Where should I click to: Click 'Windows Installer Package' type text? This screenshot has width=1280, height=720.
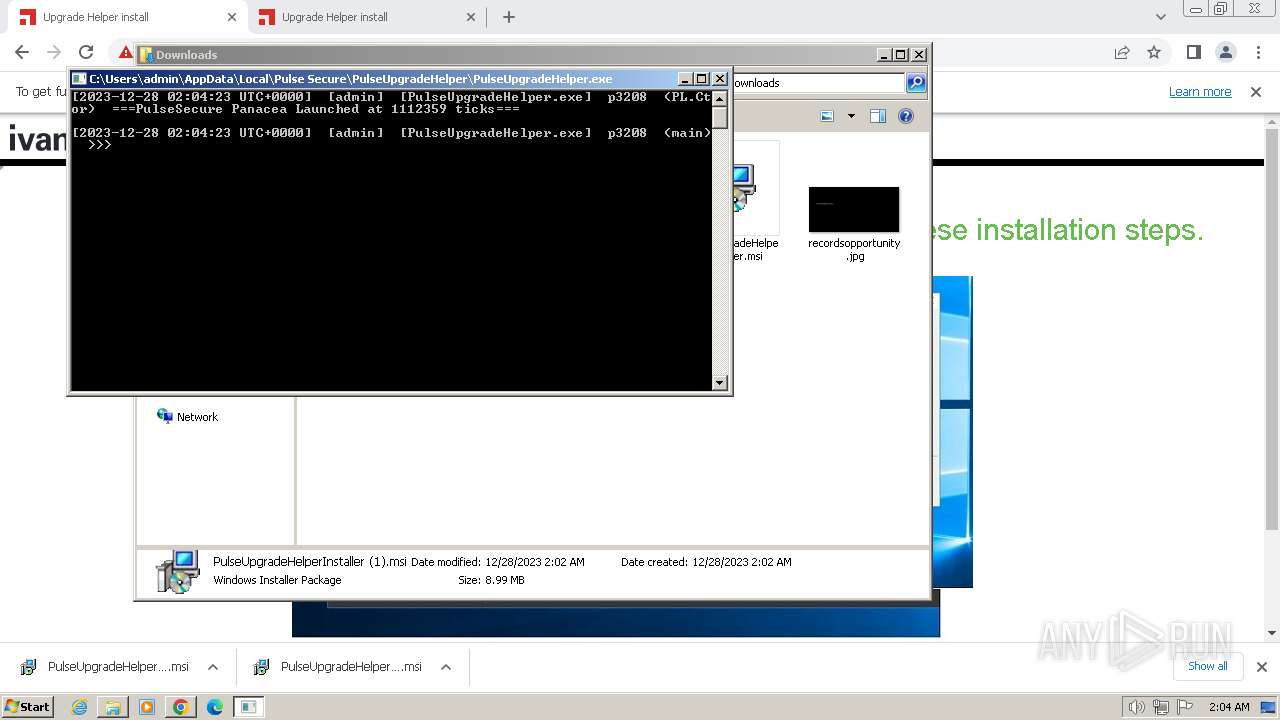277,580
